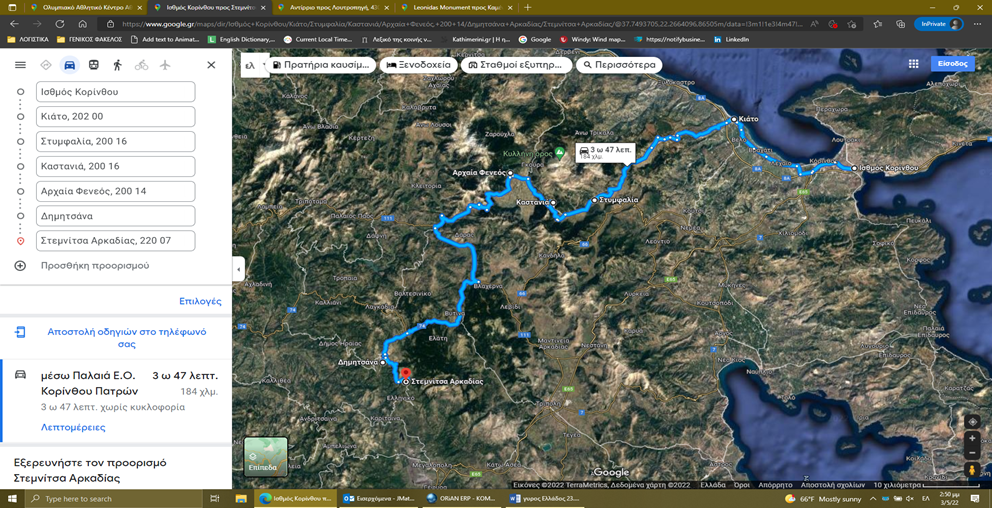Click the Δημητσάνα waypoint field
The image size is (992, 508).
116,216
